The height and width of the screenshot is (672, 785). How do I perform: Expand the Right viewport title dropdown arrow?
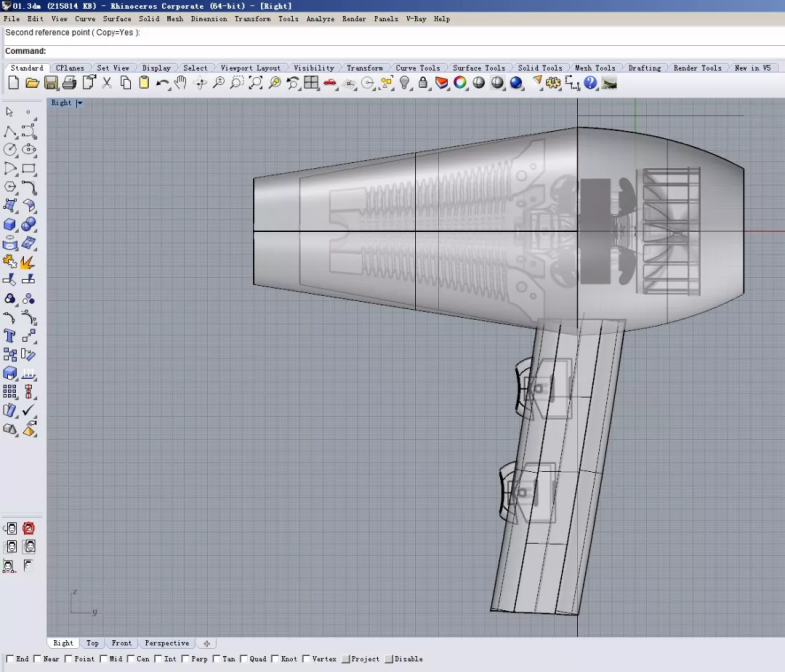79,103
